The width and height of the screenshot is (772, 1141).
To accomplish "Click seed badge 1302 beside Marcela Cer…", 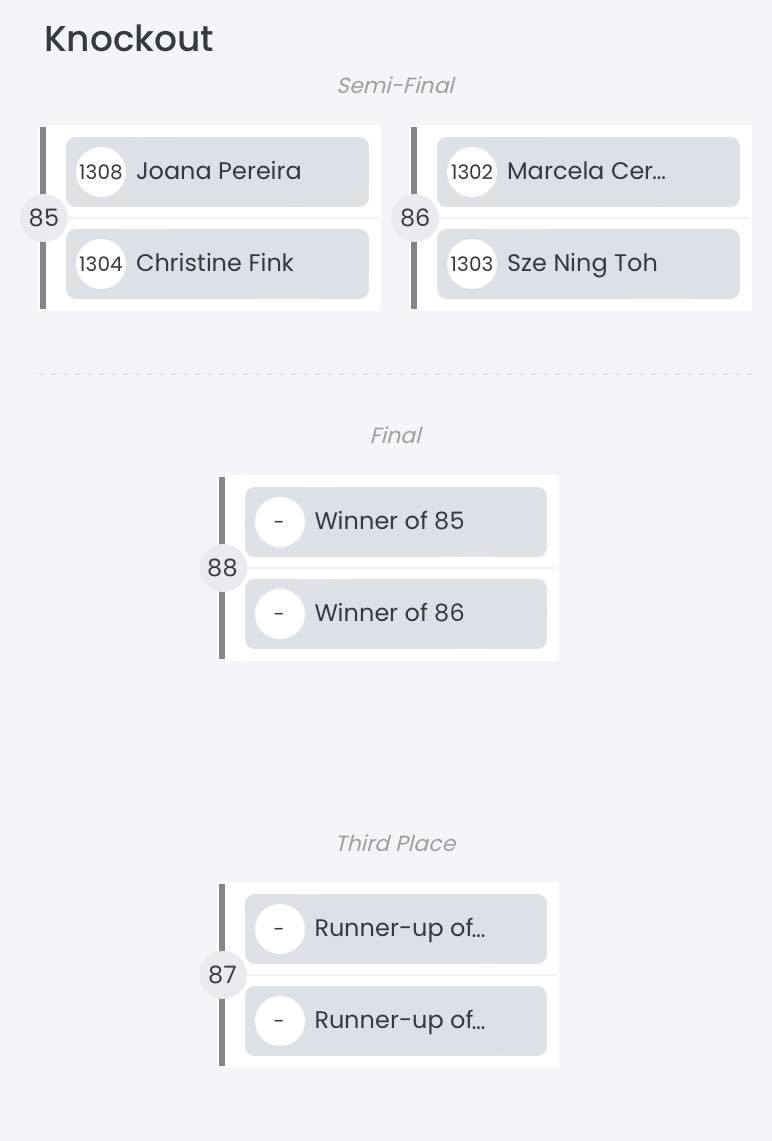I will (x=471, y=172).
